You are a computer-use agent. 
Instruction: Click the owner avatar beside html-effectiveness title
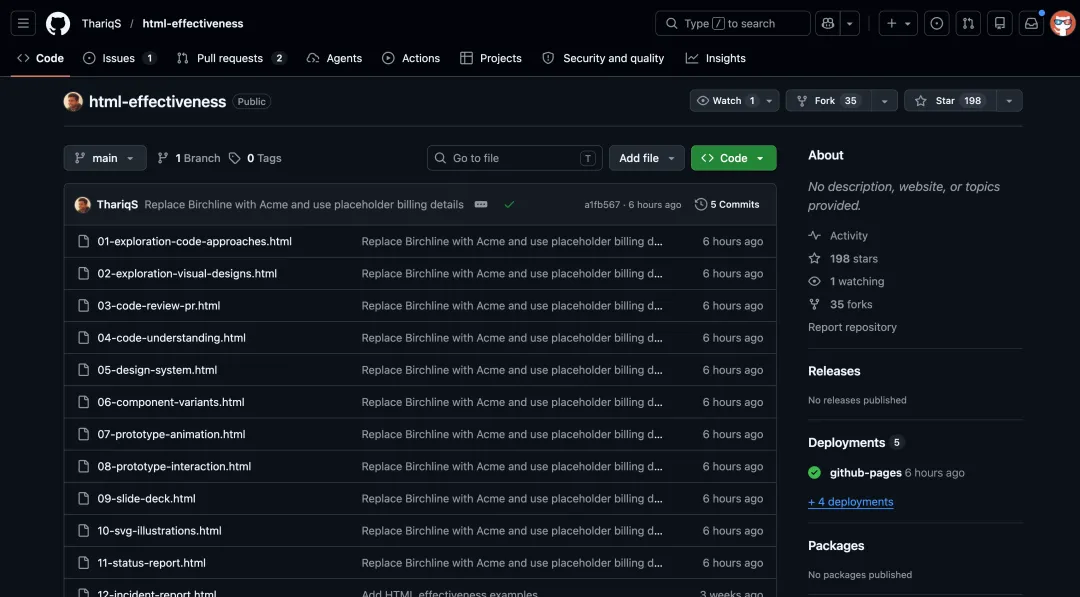73,101
